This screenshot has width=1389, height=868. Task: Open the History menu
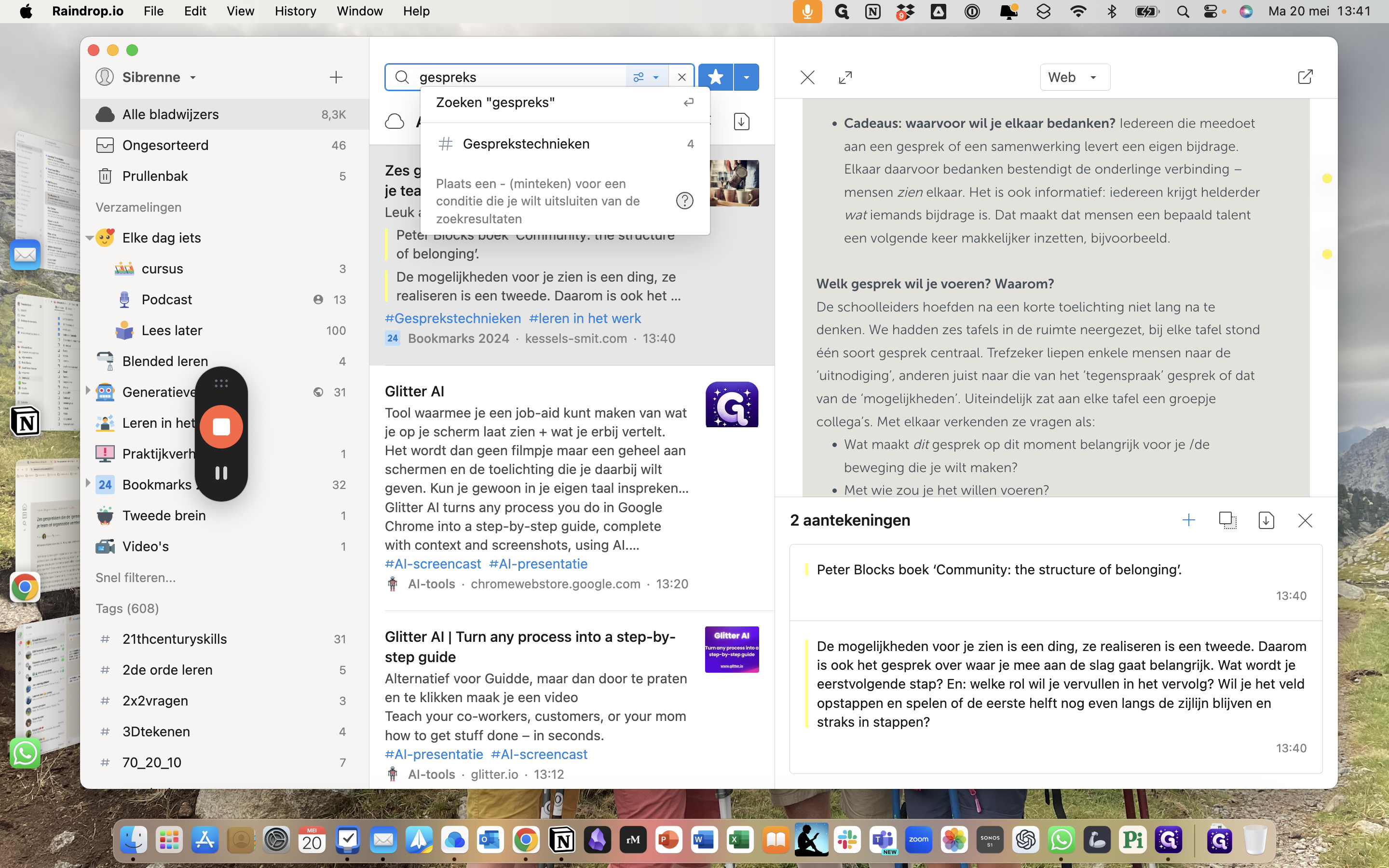click(295, 11)
